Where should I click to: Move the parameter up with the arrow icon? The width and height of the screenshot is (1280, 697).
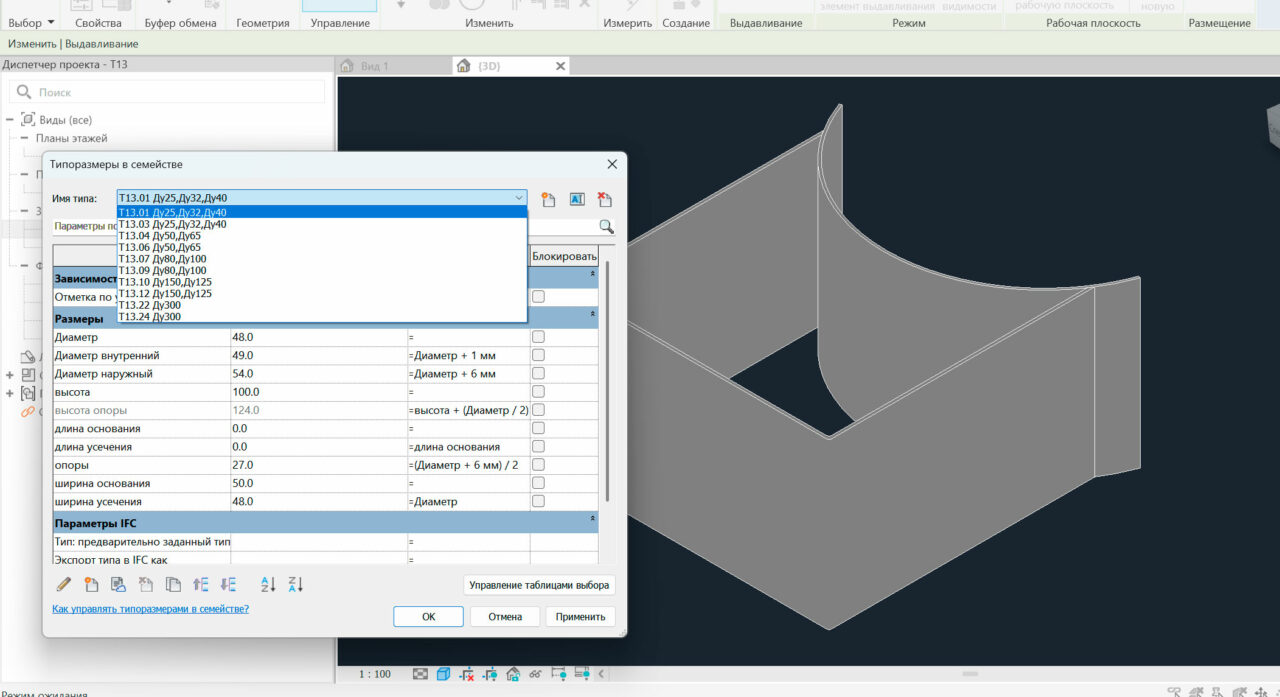(x=200, y=585)
